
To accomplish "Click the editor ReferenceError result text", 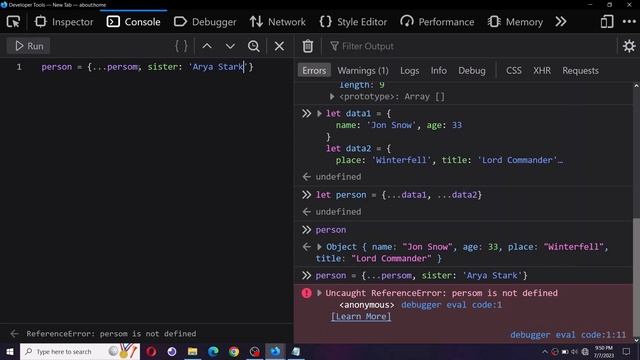I will 111,333.
